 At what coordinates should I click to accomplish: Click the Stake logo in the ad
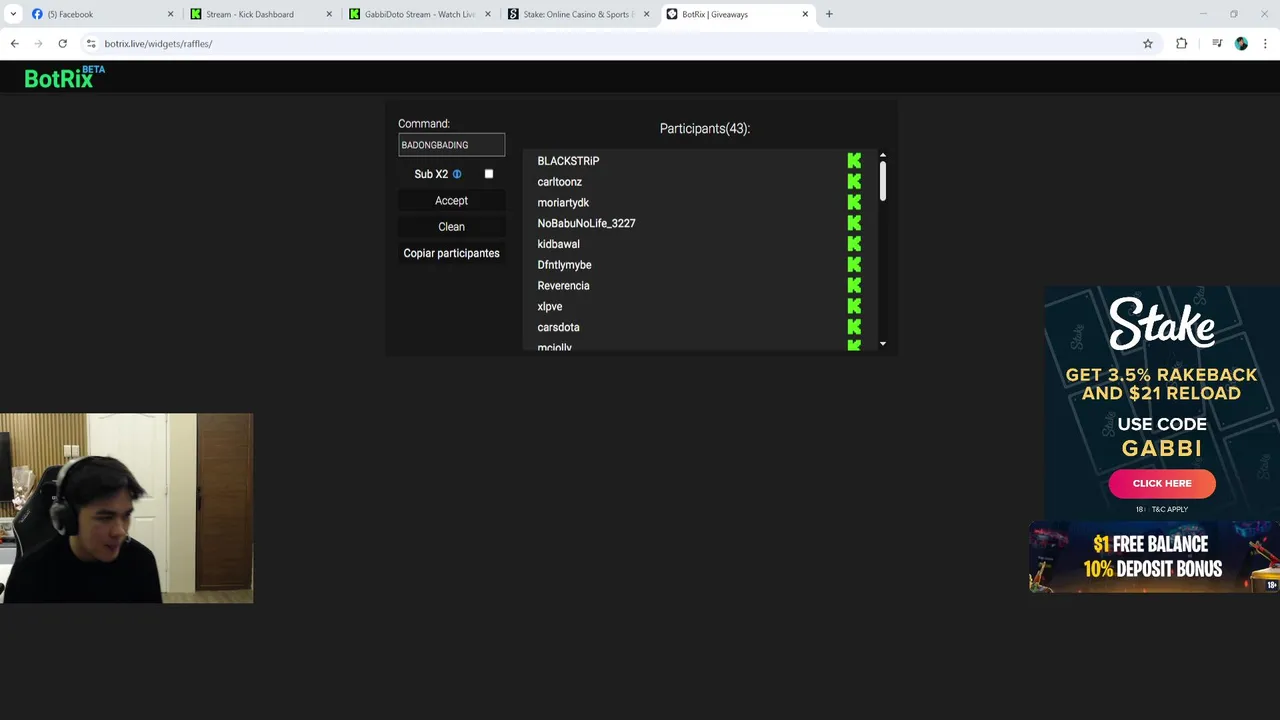click(1162, 324)
